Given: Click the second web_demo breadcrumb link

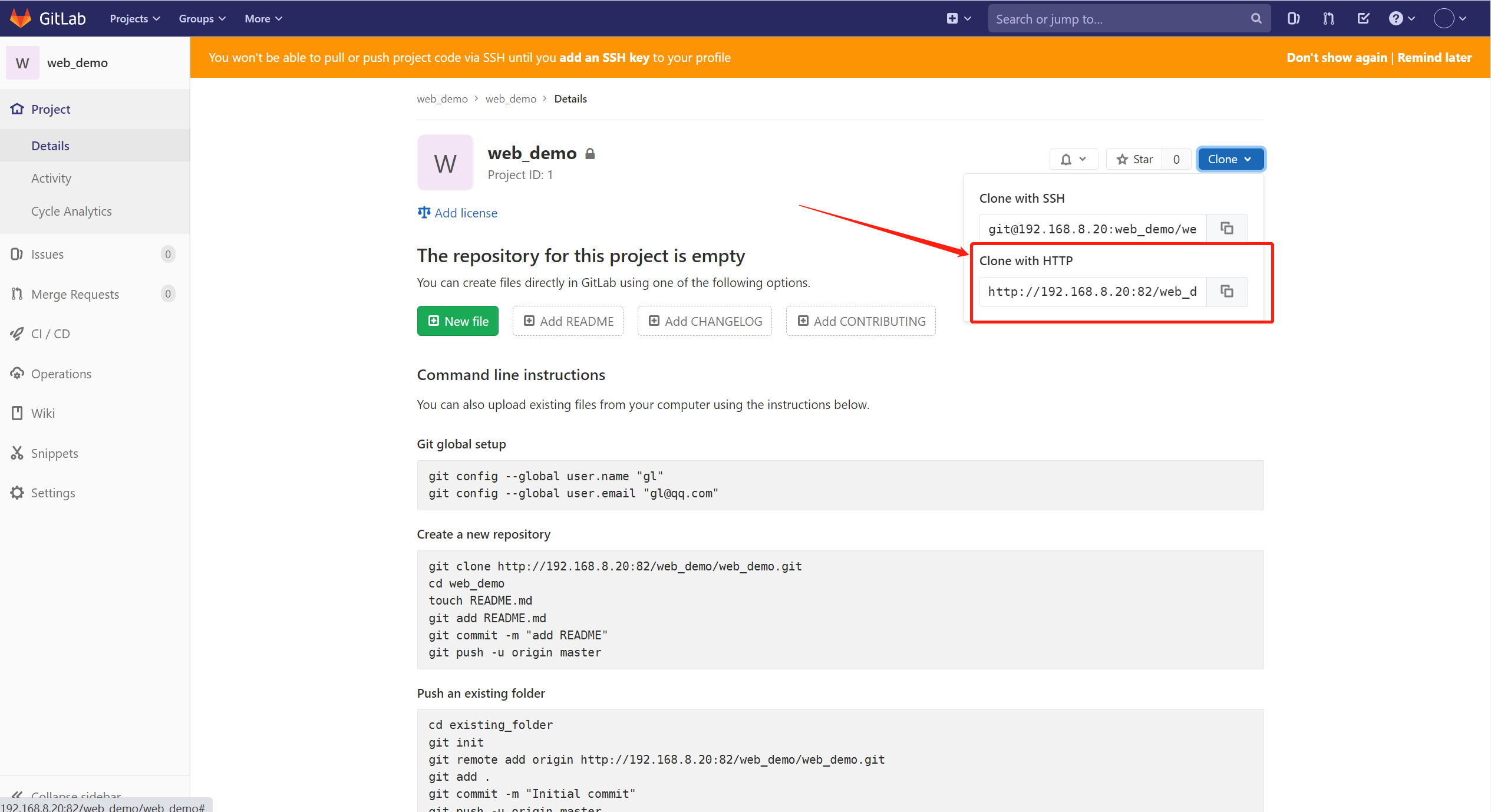Looking at the screenshot, I should click(510, 99).
